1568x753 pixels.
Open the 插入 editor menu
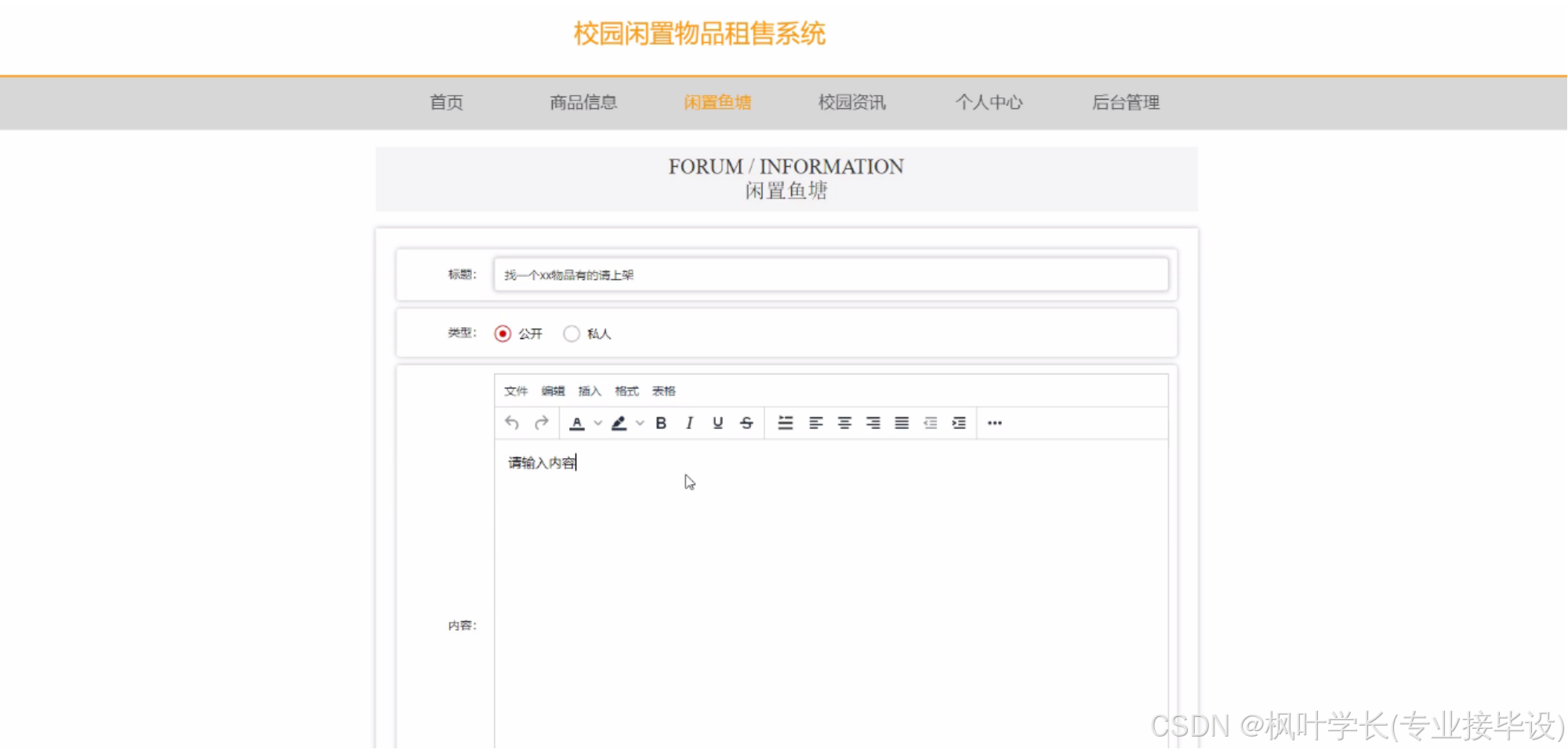tap(590, 391)
